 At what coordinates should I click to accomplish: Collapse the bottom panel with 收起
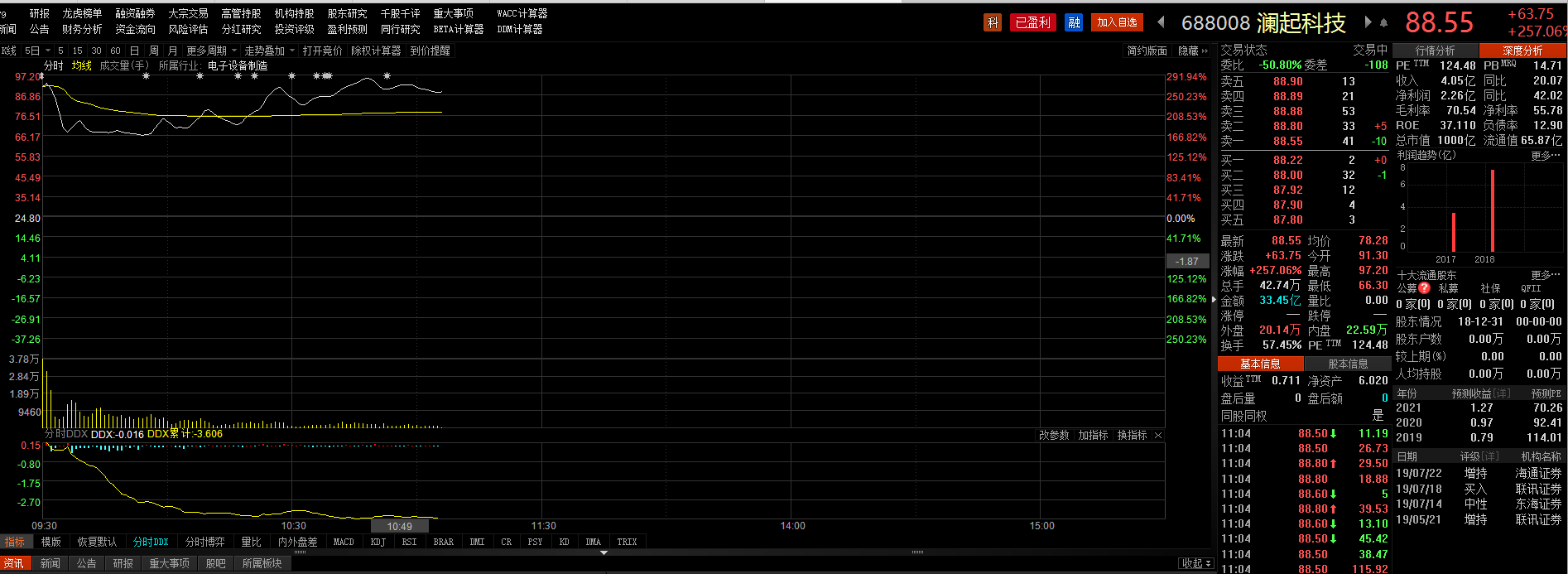point(1195,563)
